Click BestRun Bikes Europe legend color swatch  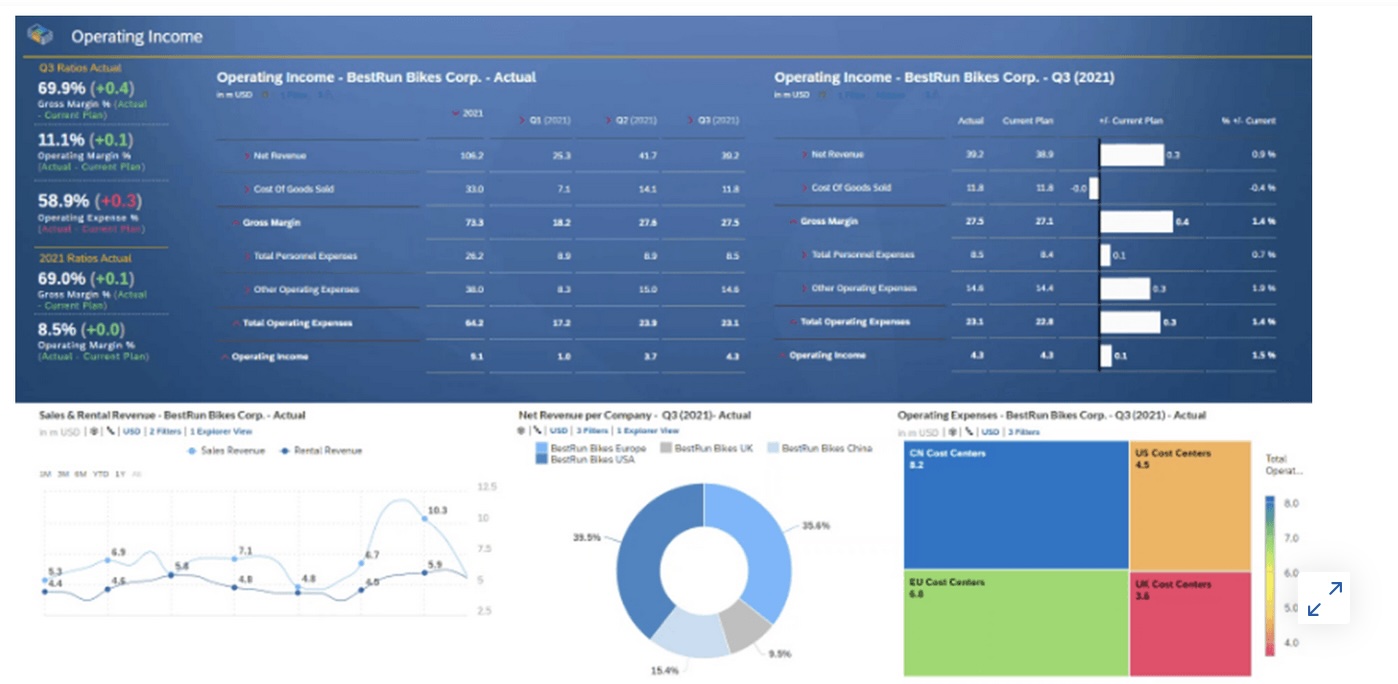pos(542,449)
